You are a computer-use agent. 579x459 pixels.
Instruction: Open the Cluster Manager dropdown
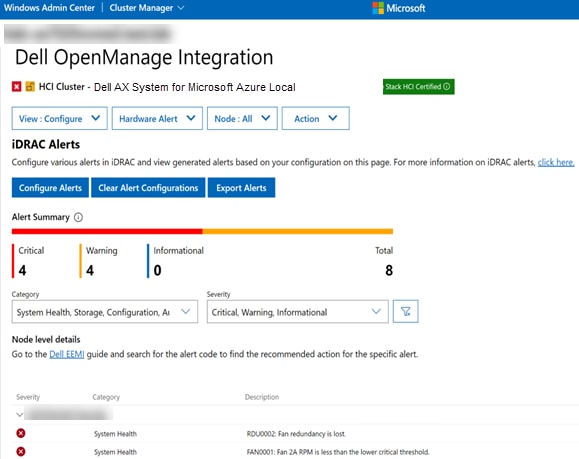click(x=147, y=8)
